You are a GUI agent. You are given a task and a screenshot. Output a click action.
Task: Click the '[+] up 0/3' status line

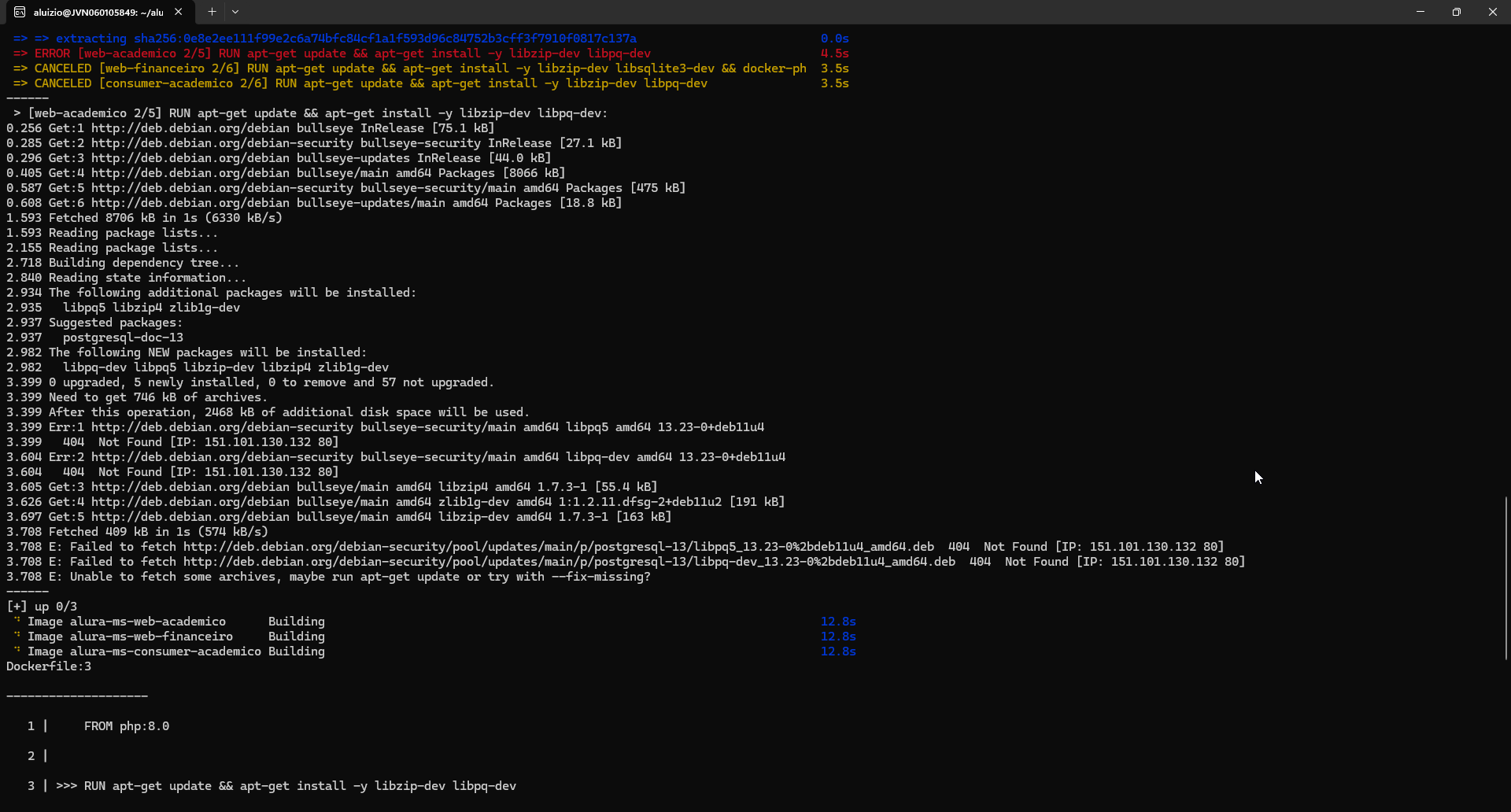coord(42,607)
